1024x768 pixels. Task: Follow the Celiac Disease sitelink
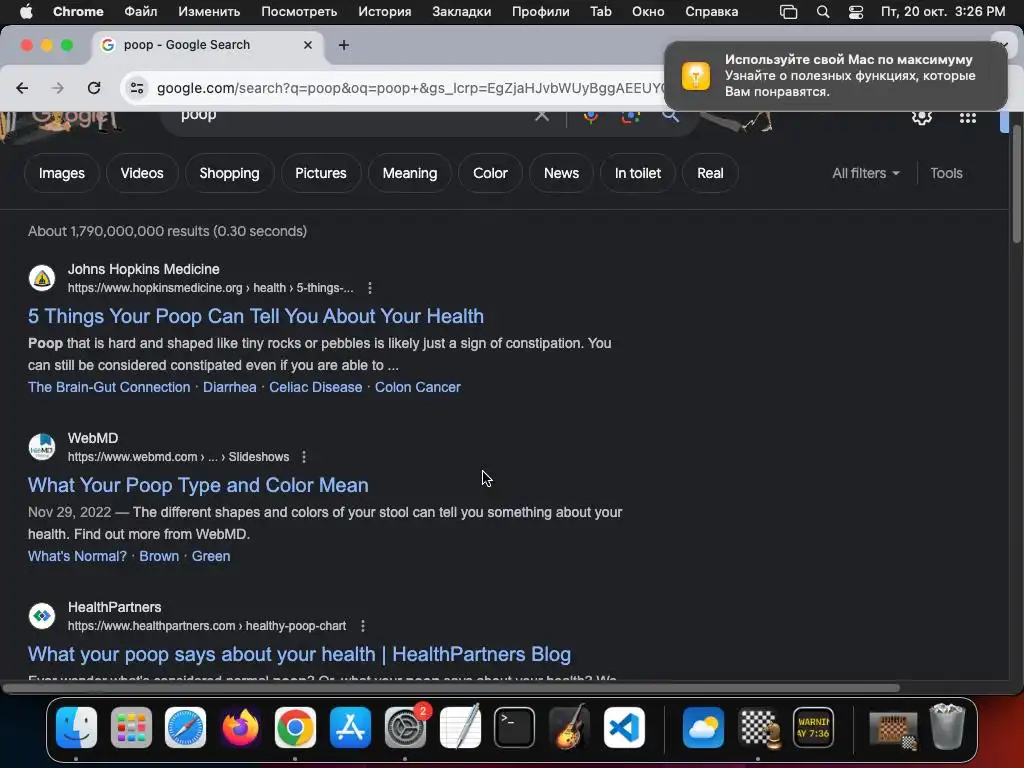point(315,387)
